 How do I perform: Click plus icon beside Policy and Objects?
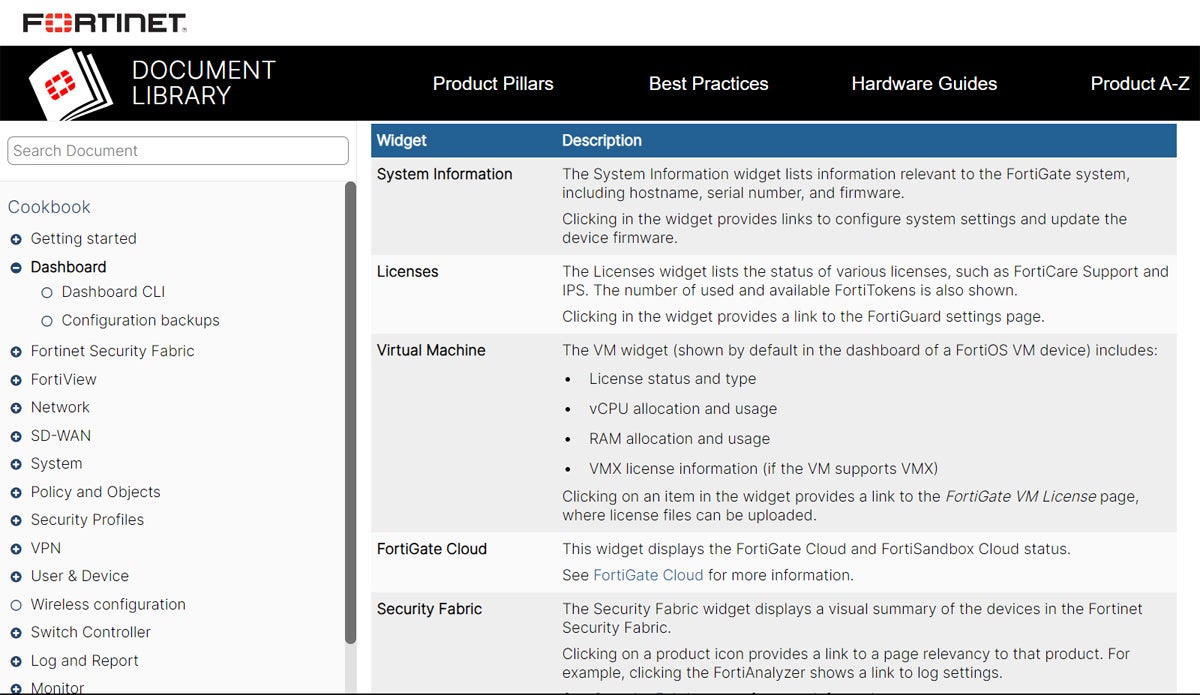click(x=16, y=493)
